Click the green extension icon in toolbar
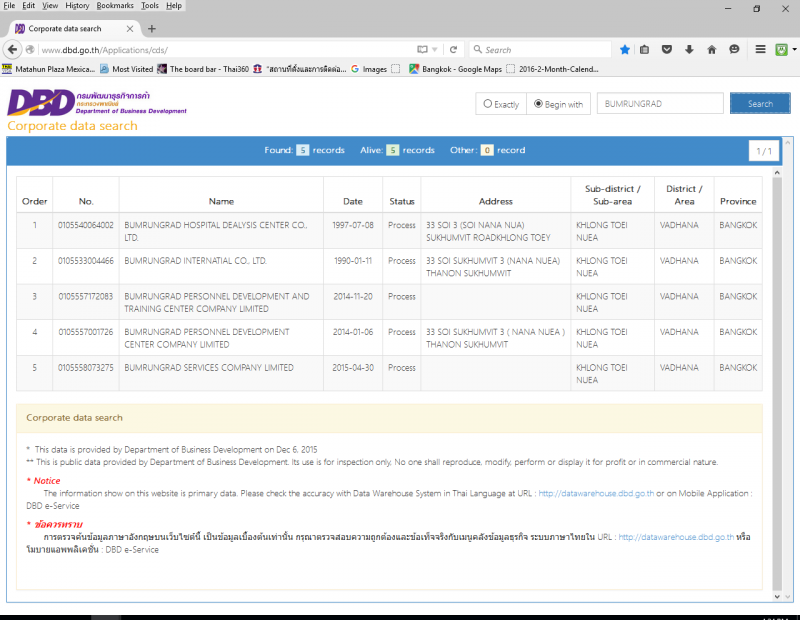Screen dimensions: 800x620 coord(781,49)
